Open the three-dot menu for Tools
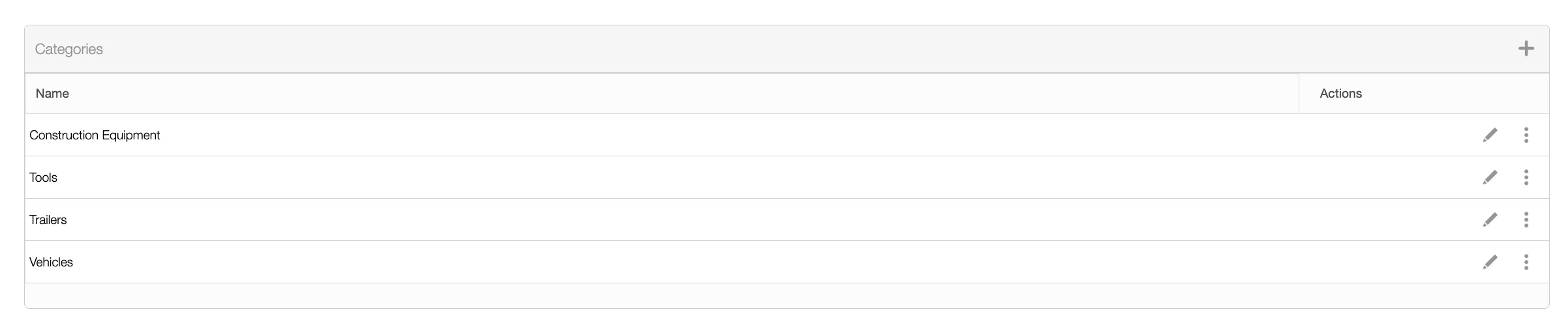The width and height of the screenshot is (1568, 327). coord(1526,177)
